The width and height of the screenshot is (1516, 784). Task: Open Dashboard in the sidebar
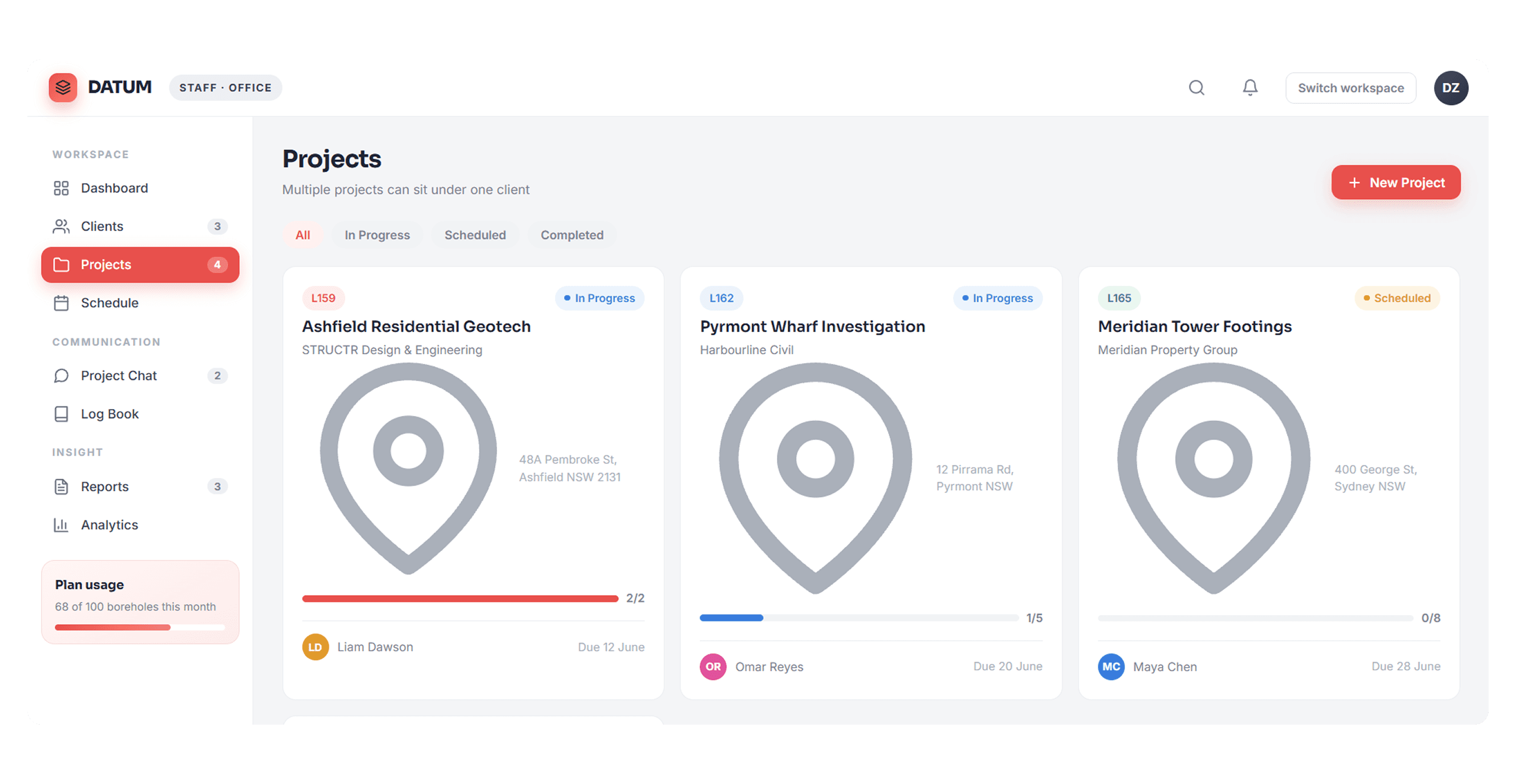(140, 188)
